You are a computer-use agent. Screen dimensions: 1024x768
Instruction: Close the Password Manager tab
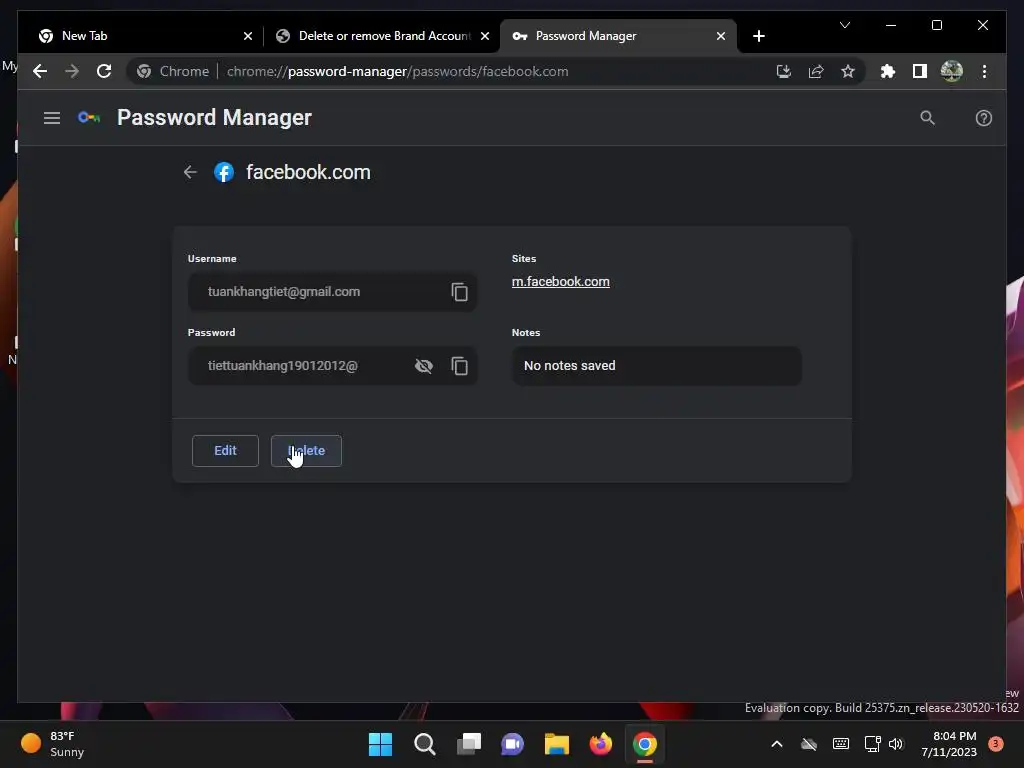point(721,36)
